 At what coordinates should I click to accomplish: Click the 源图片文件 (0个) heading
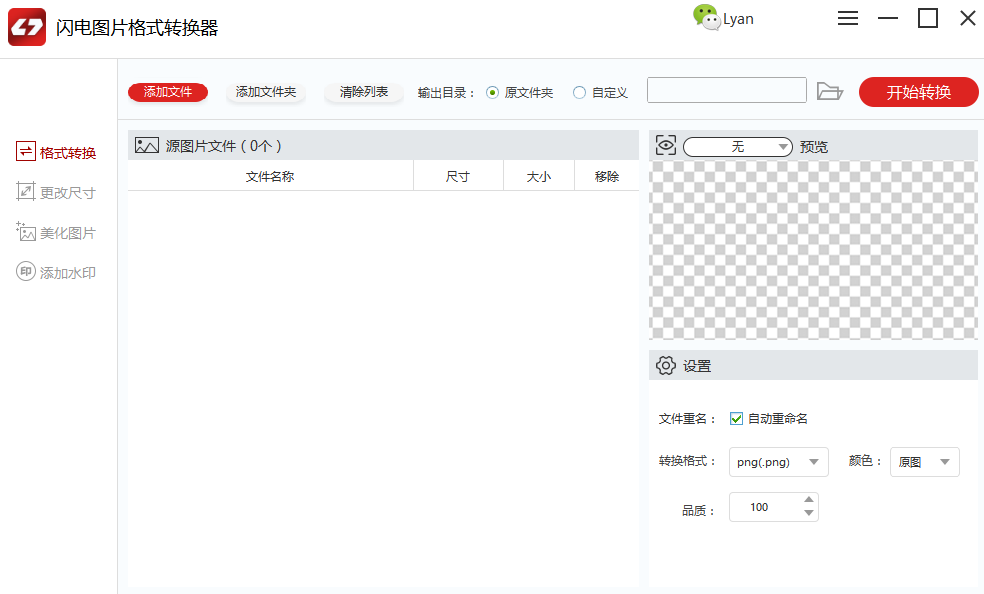[x=223, y=146]
